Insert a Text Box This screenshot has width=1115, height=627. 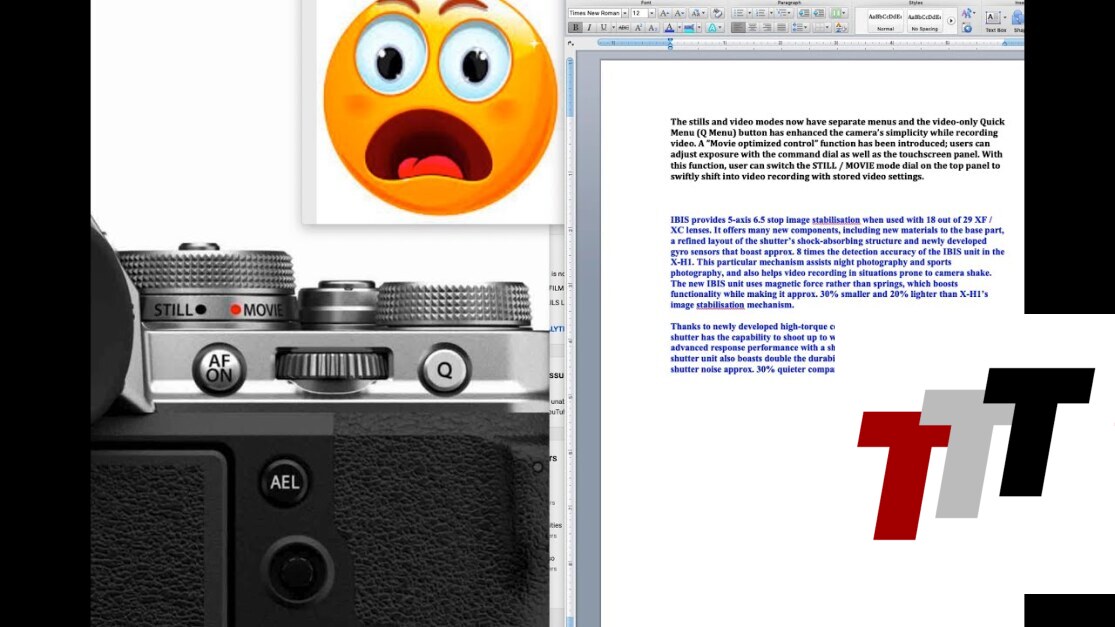tap(994, 20)
